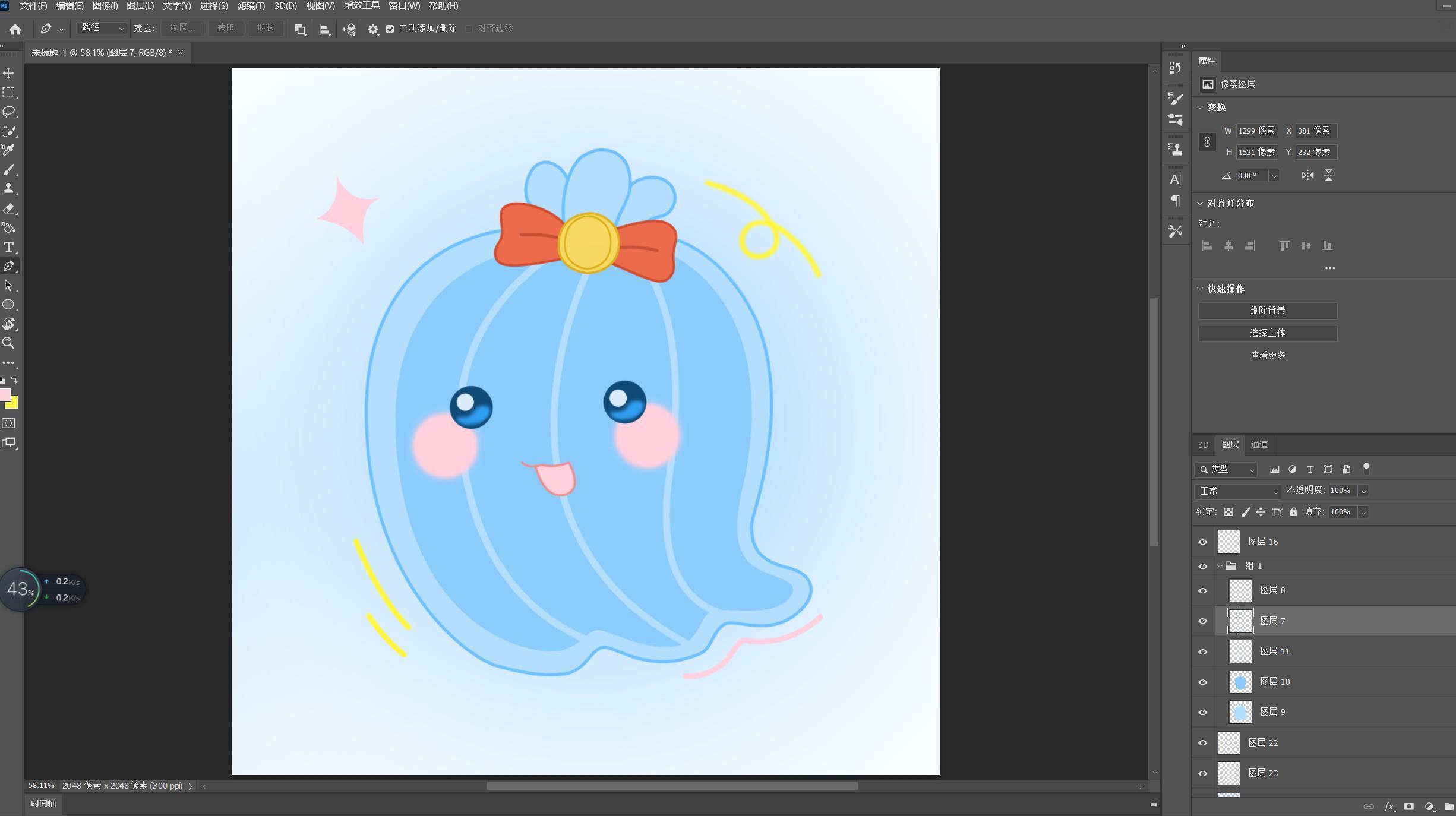Select the Horizontal Type tool
The image size is (1456, 816).
[x=9, y=247]
